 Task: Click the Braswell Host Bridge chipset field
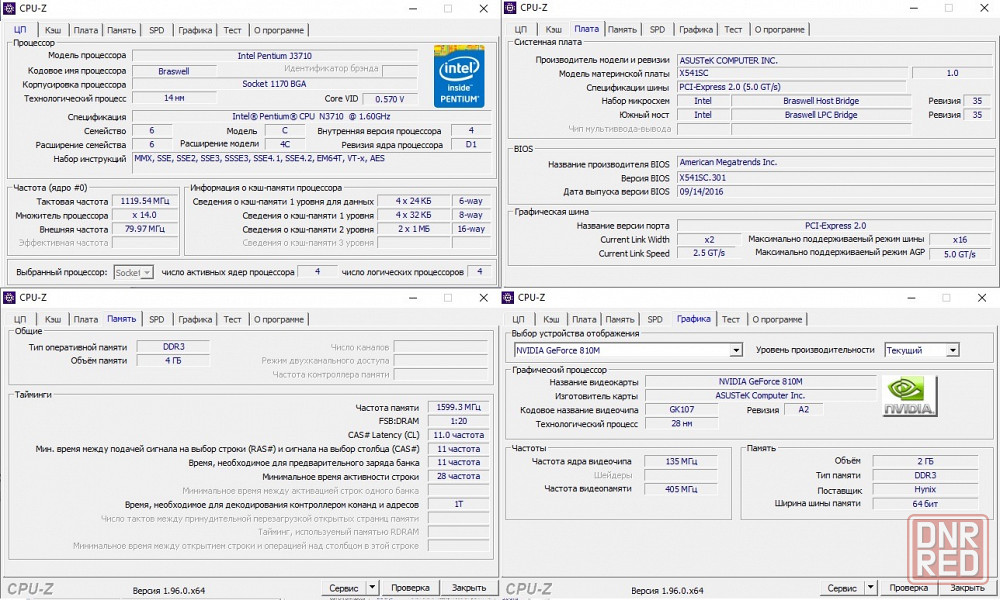coord(821,101)
